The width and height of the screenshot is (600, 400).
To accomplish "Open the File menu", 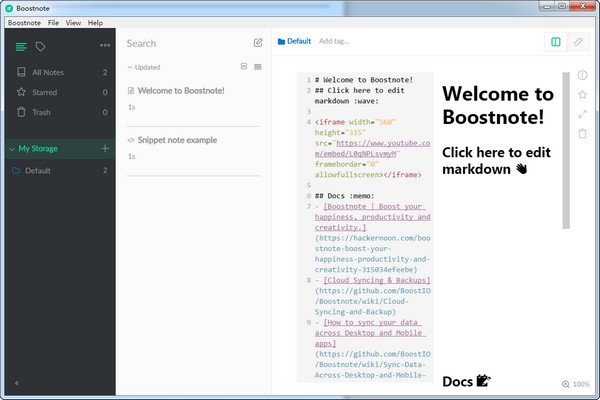I will click(x=53, y=22).
